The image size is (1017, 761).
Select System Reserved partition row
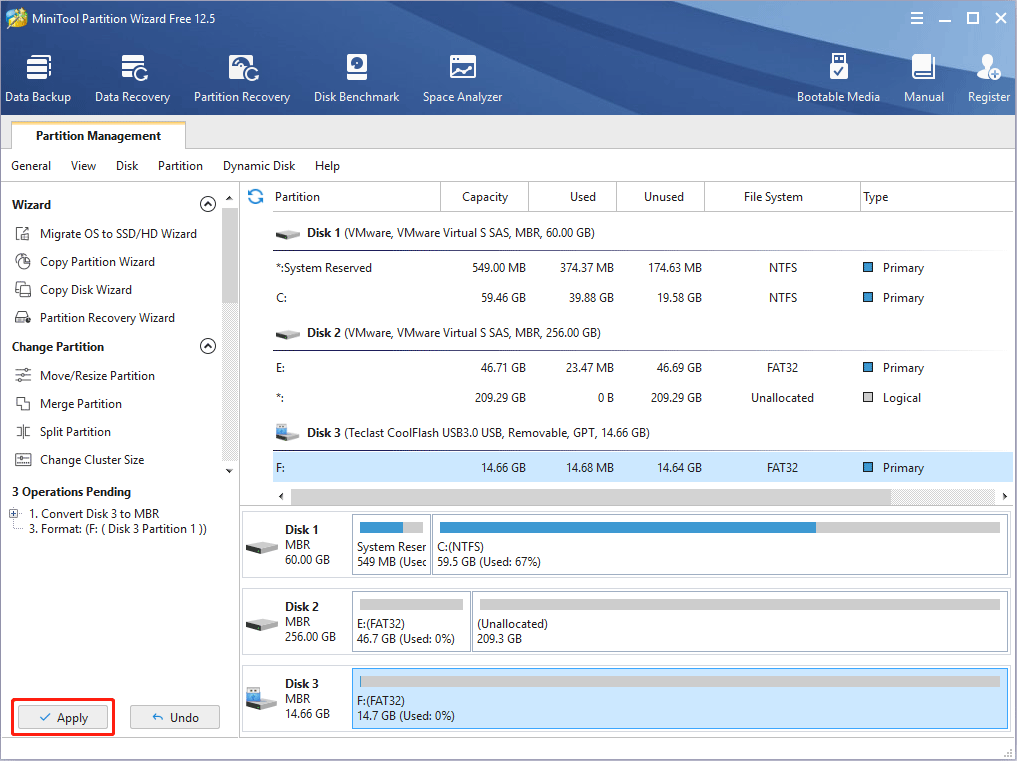(642, 268)
